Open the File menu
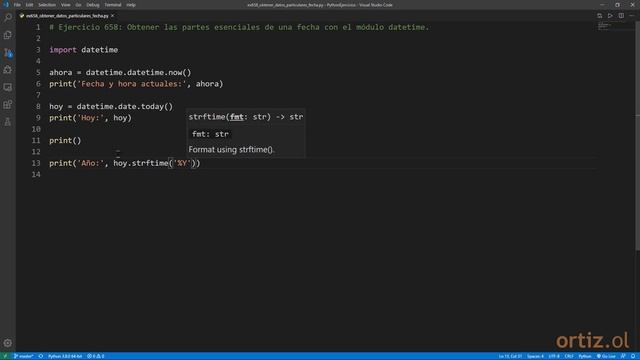This screenshot has width=640, height=360. 17,5
